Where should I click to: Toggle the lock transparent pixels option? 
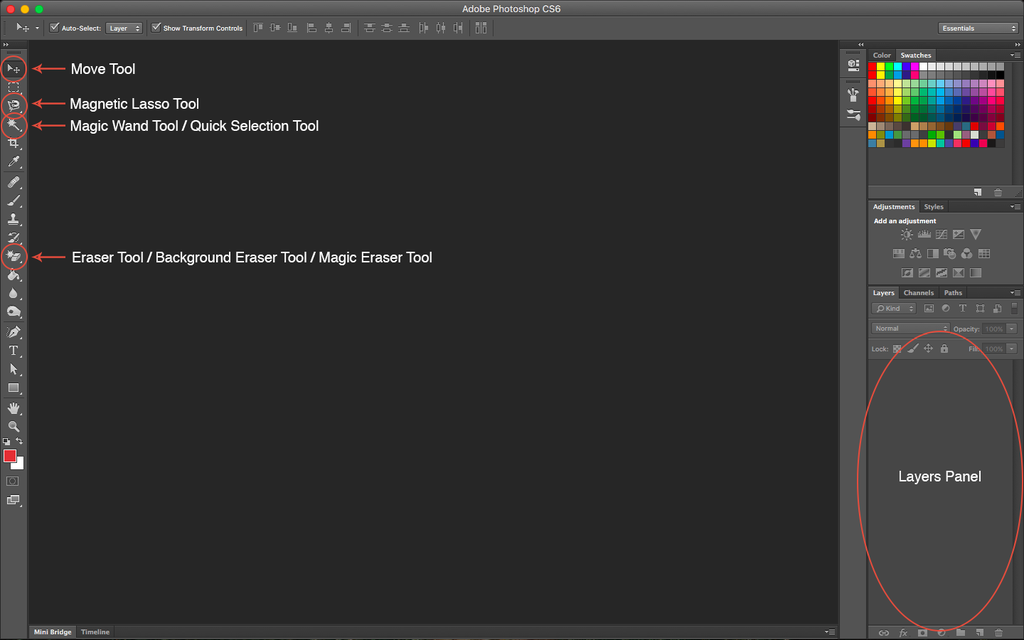(898, 347)
